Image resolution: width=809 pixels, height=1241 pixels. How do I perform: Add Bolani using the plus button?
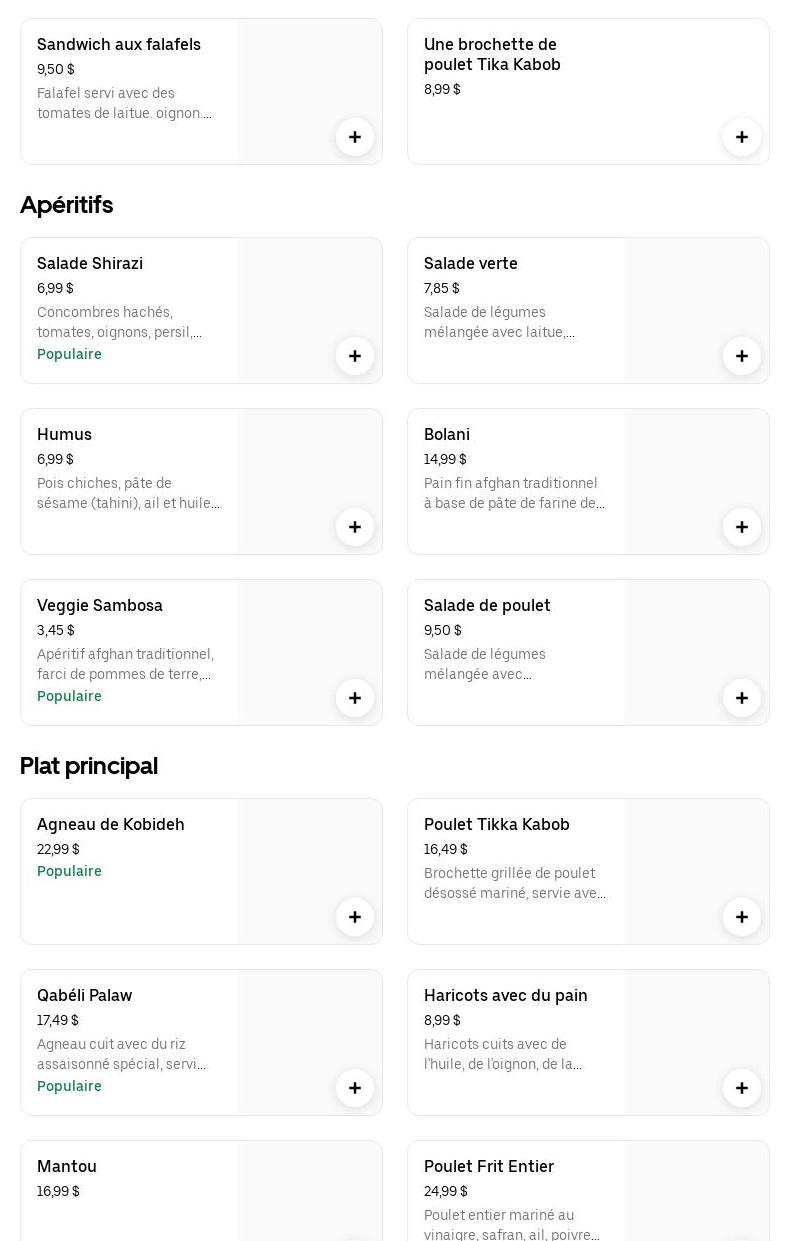[x=742, y=527]
